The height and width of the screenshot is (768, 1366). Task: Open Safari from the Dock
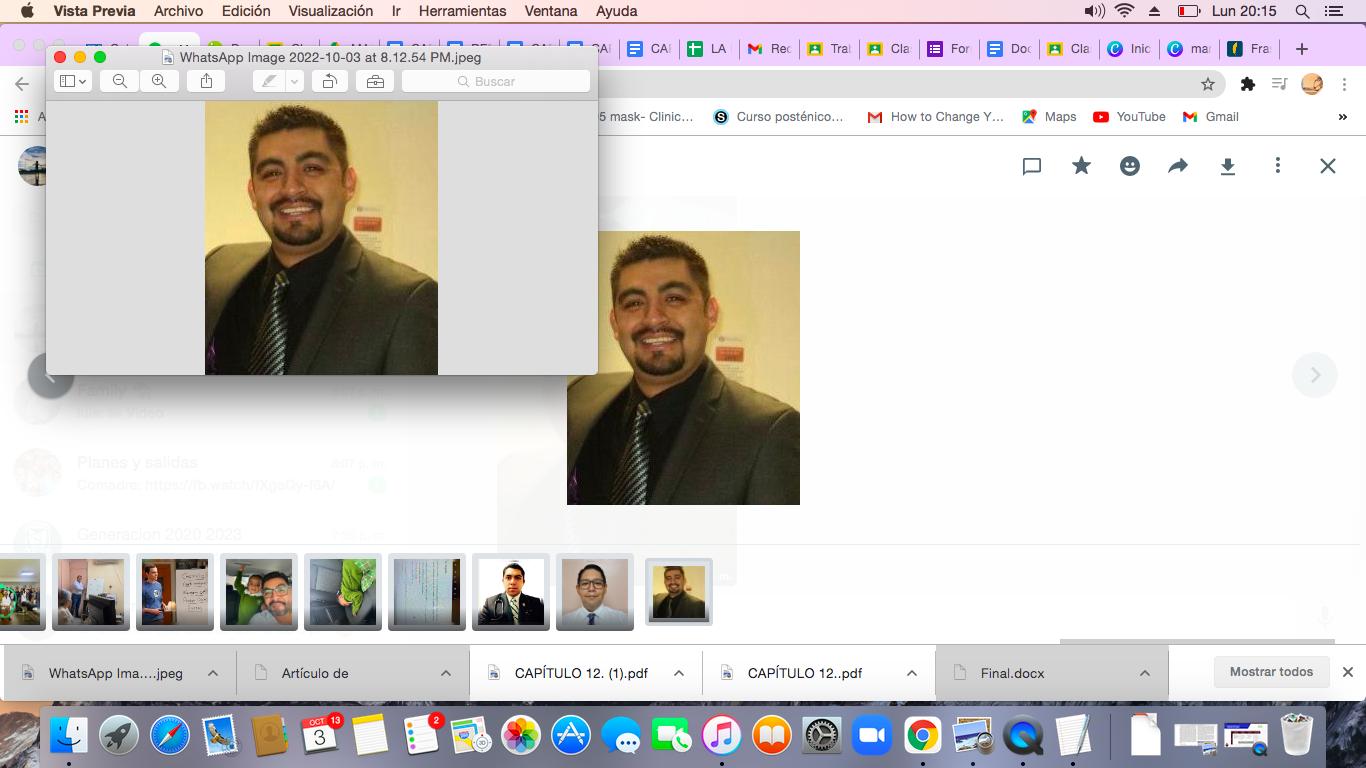coord(170,736)
